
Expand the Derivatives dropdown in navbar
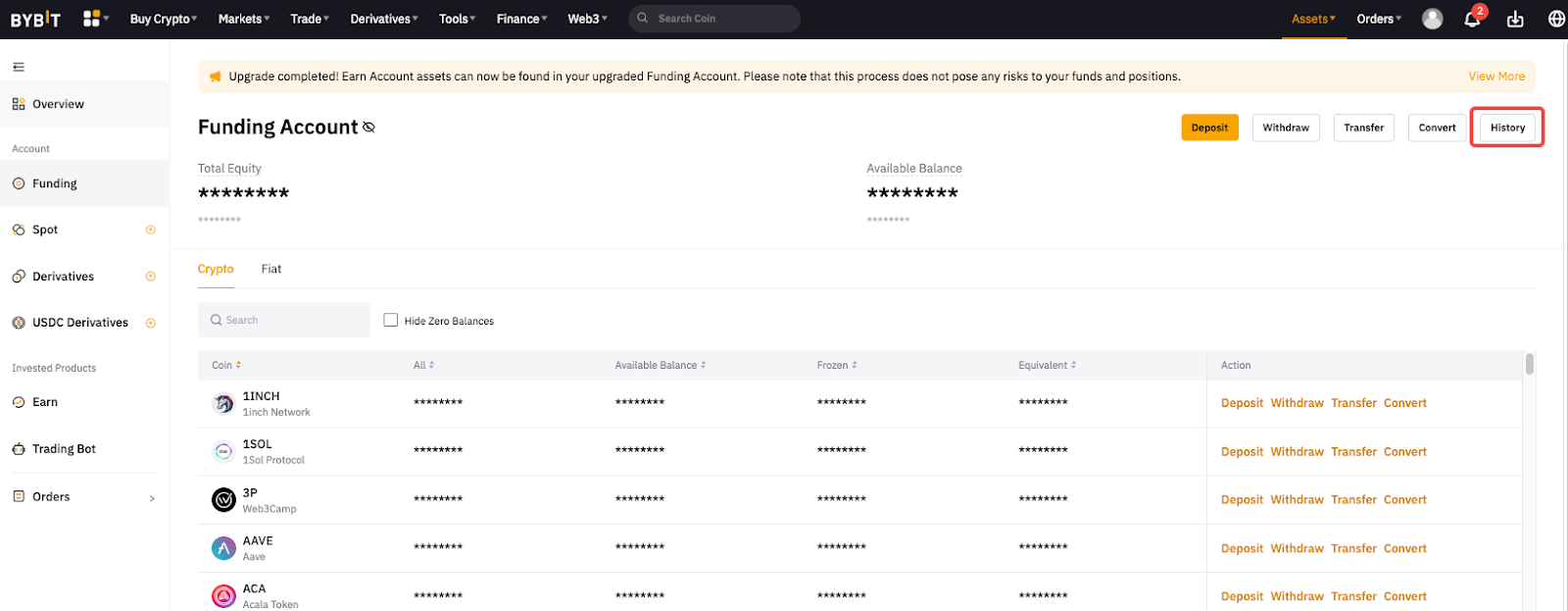384,19
